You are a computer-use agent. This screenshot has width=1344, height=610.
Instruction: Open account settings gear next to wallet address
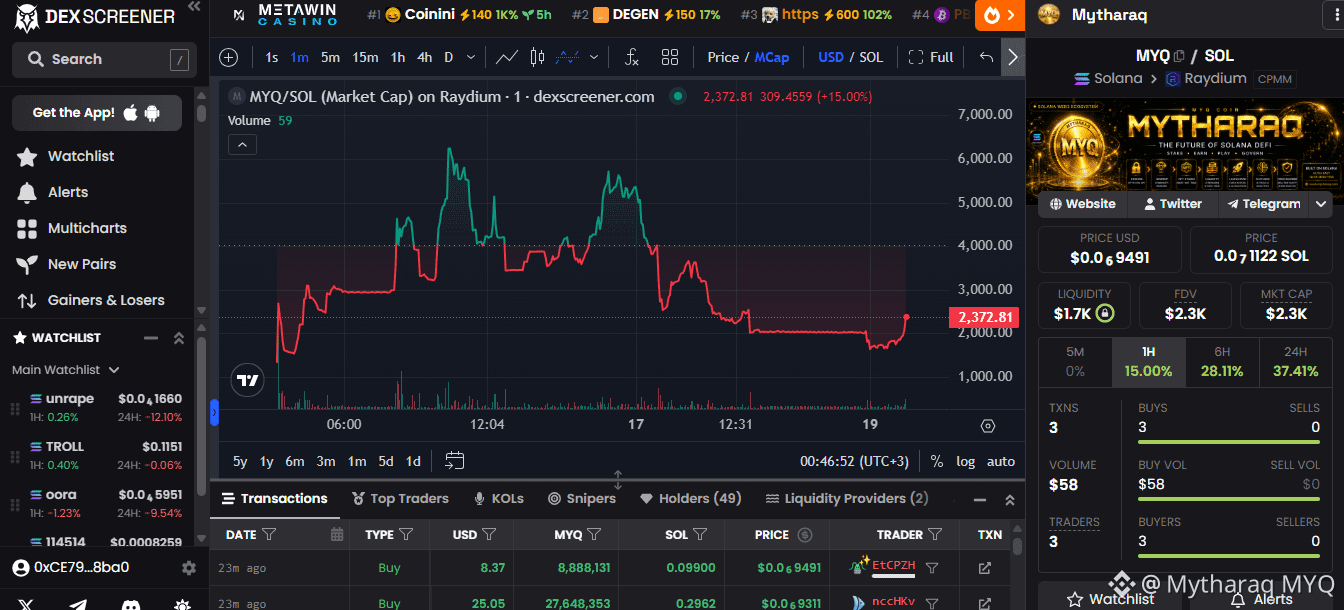point(189,568)
